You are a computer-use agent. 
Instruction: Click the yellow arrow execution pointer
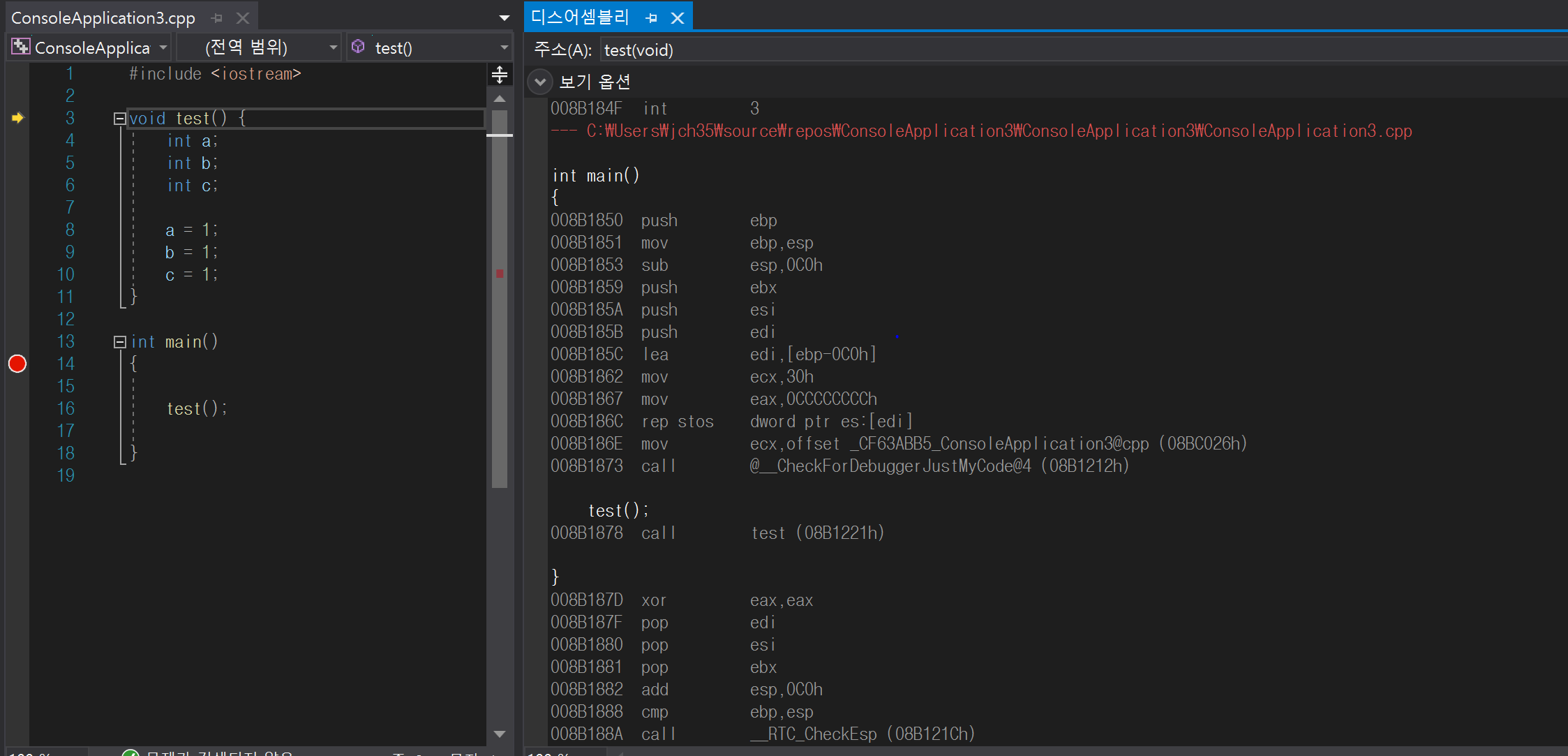point(17,118)
